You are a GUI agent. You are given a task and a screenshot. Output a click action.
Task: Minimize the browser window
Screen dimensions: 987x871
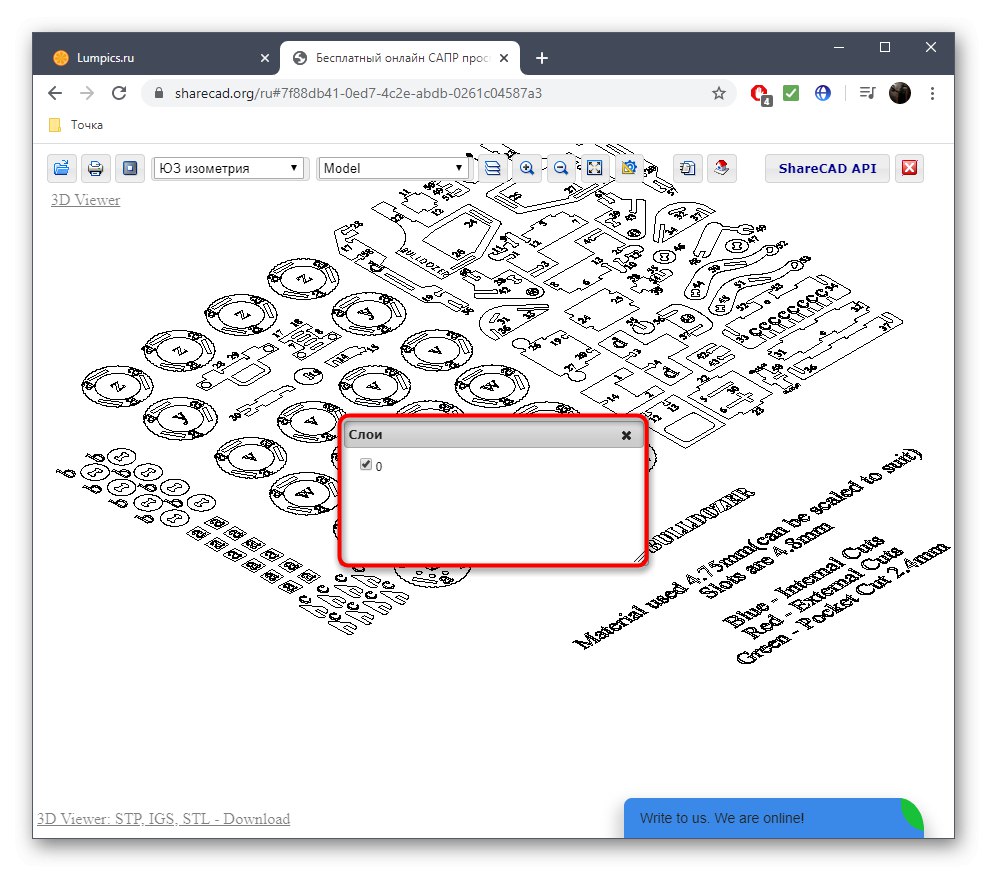point(839,47)
